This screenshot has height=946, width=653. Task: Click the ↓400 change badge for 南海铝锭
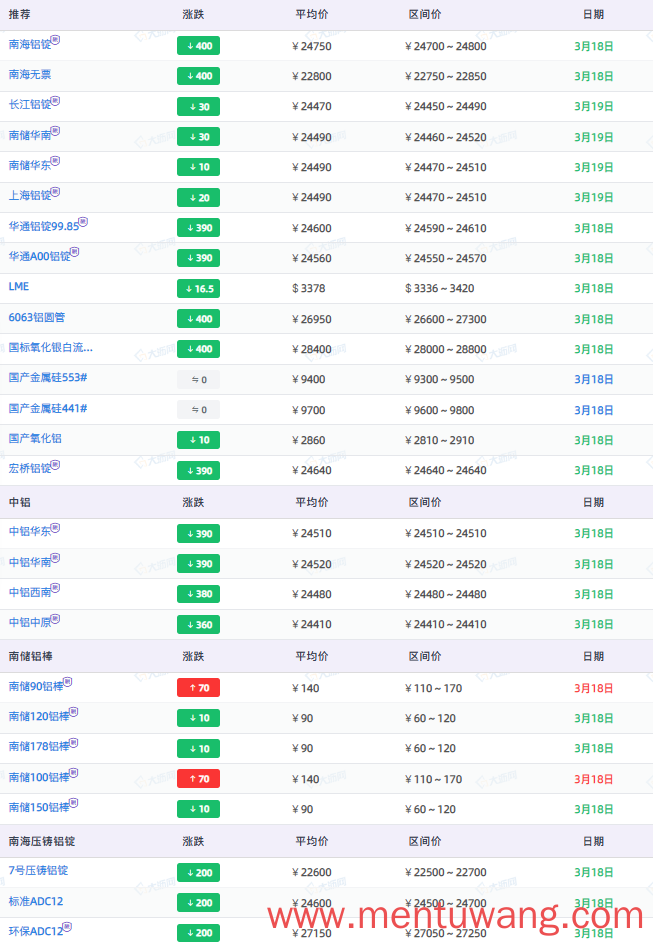tap(199, 46)
